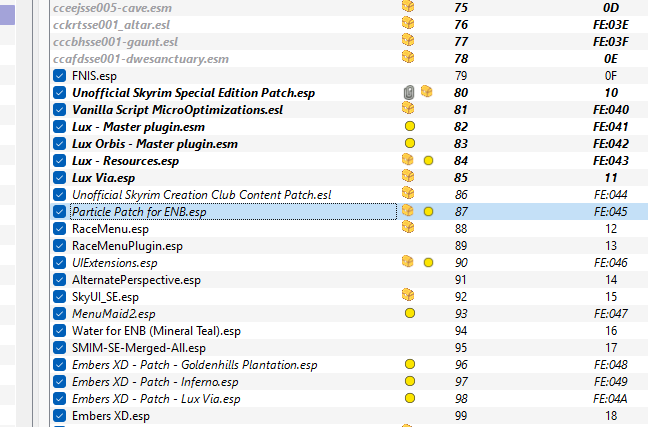648x427 pixels.
Task: Click mod index FE:03E
Action: tap(611, 25)
